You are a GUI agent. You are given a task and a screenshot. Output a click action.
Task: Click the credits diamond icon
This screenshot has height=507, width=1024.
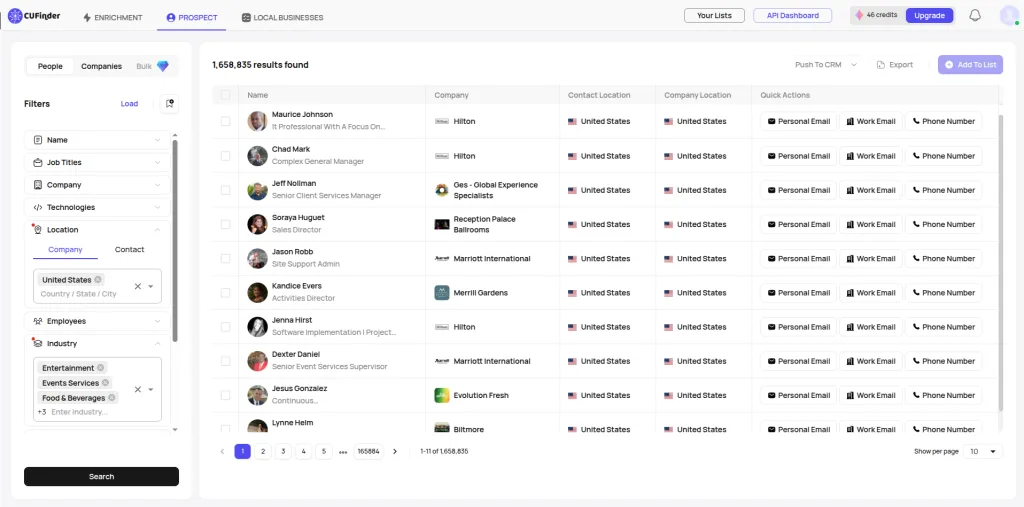coord(859,15)
